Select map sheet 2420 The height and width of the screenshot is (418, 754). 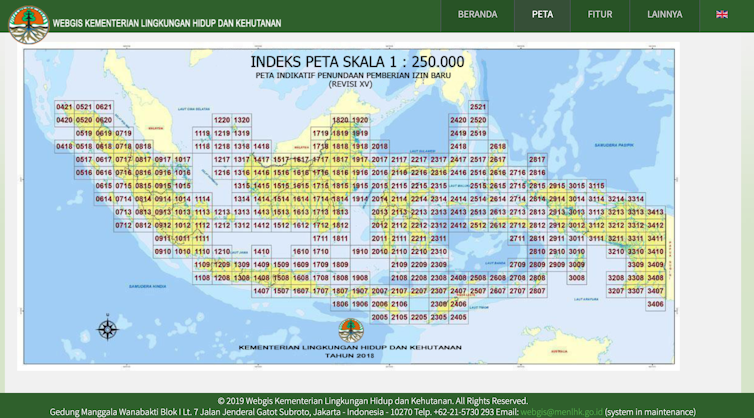pos(458,120)
